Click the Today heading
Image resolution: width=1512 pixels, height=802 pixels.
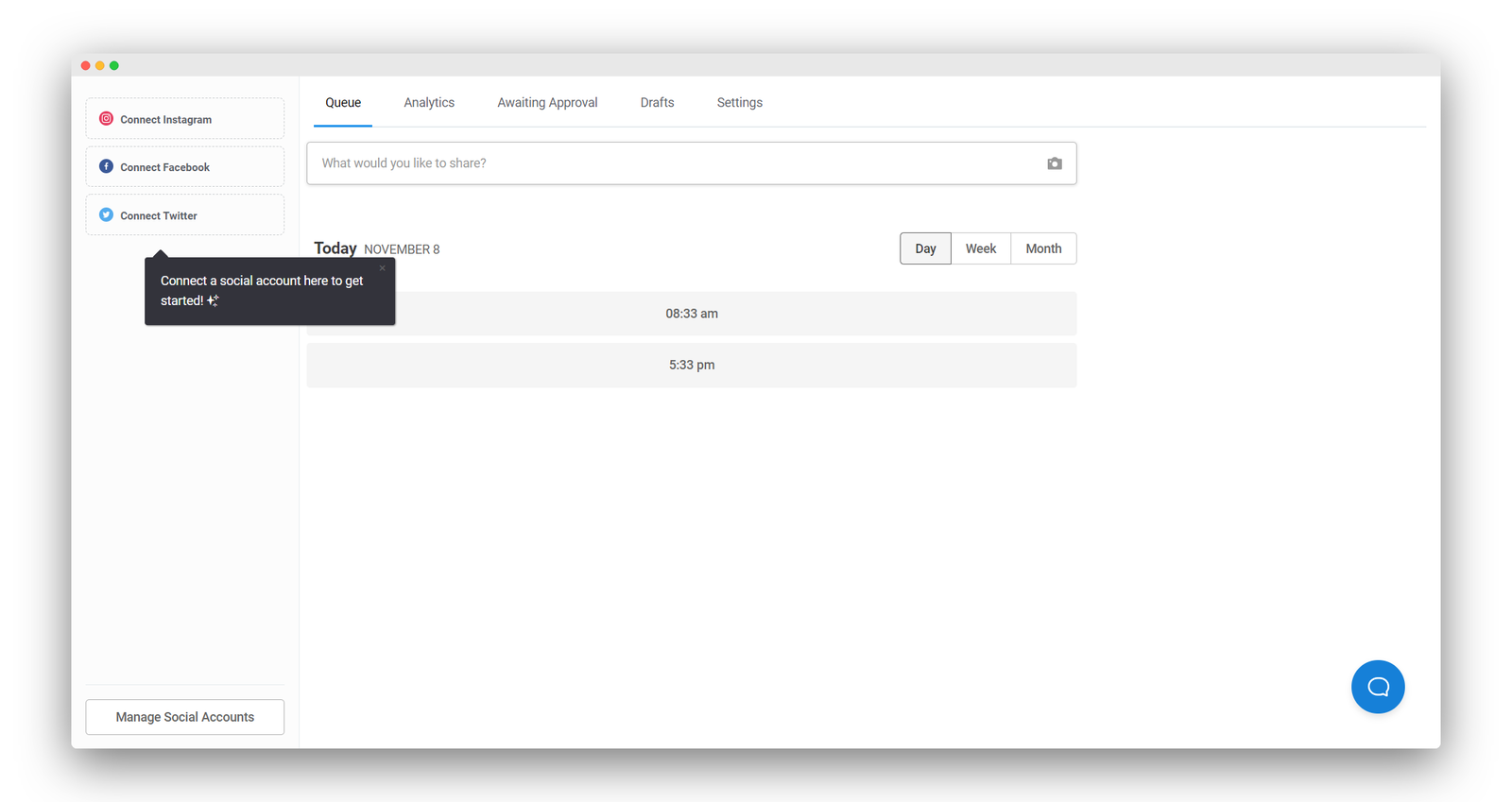[x=335, y=248]
